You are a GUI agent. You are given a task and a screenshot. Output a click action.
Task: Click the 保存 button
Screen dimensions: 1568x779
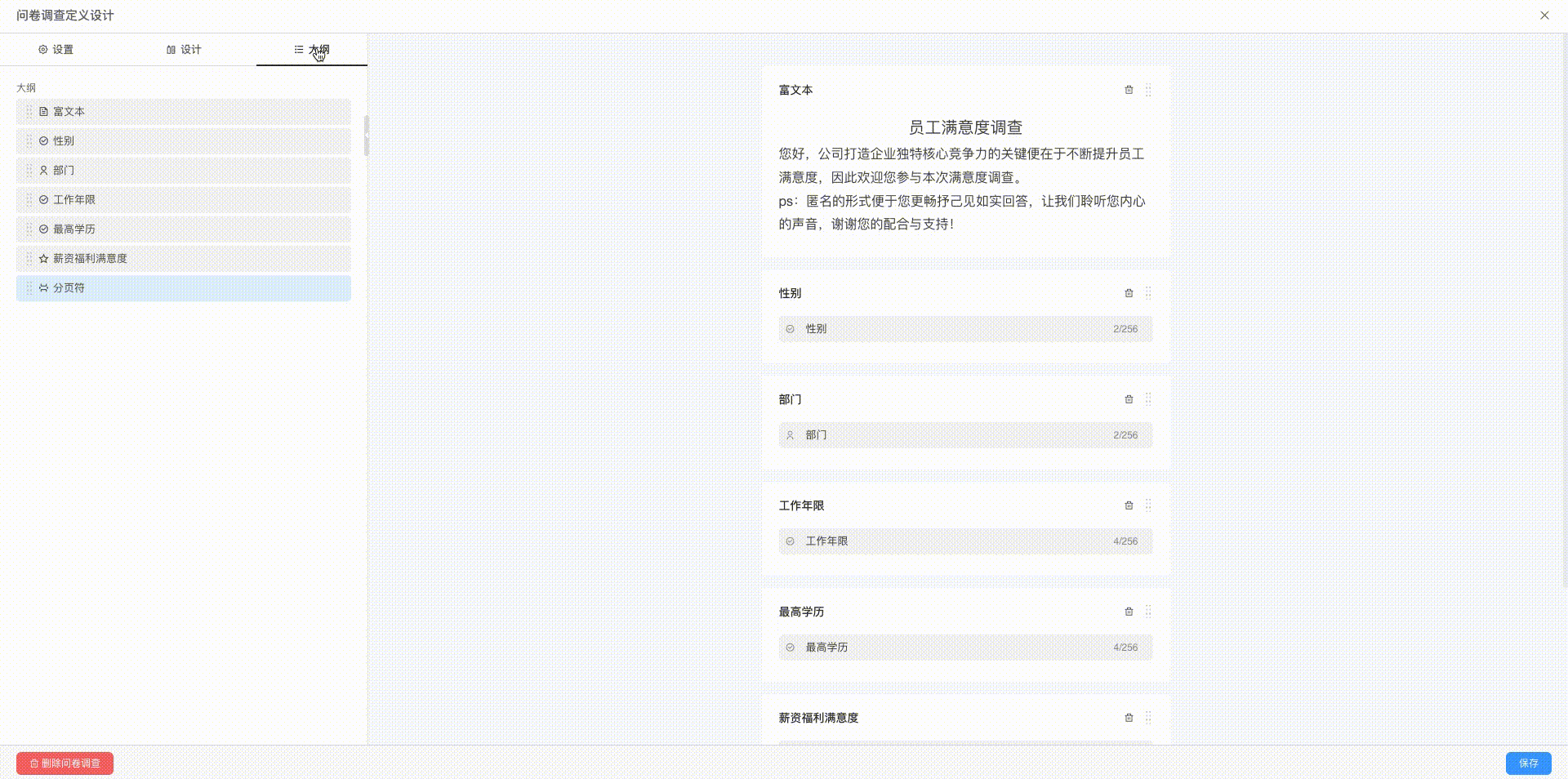(x=1528, y=763)
